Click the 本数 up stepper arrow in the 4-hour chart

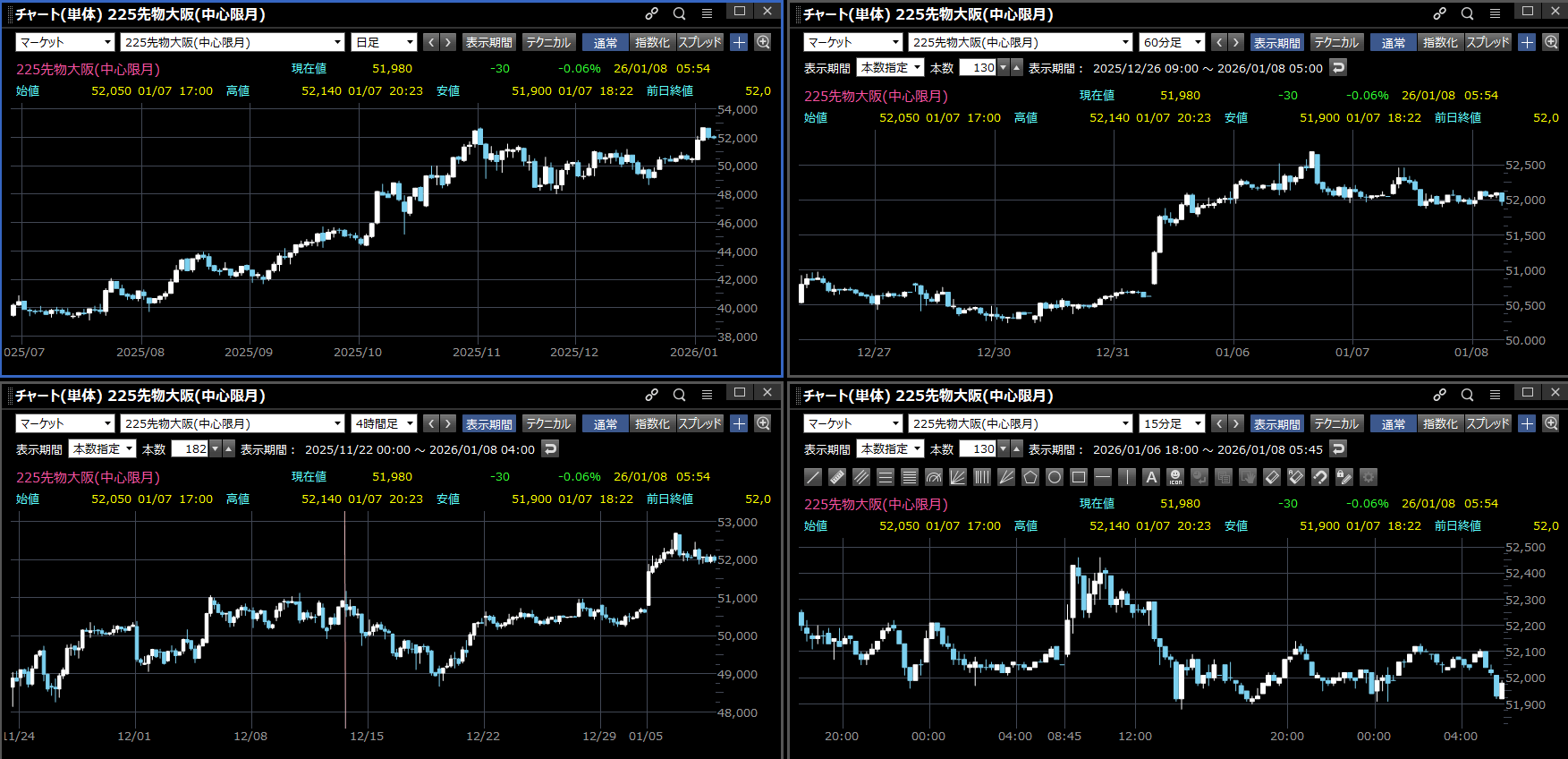229,449
